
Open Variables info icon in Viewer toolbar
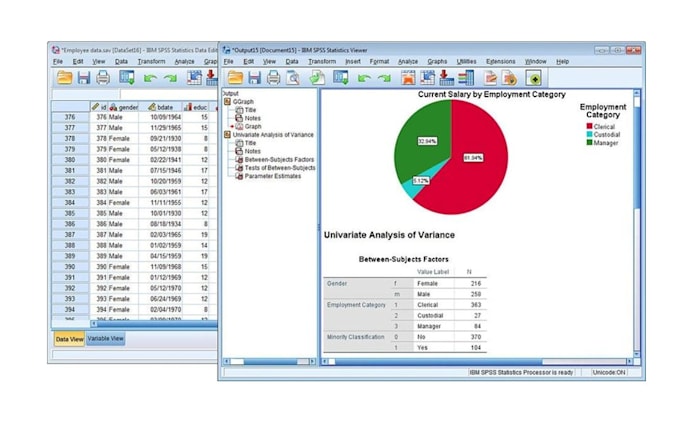click(466, 78)
